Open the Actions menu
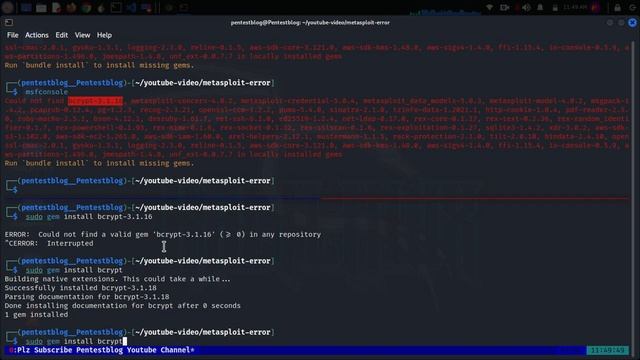 pyautogui.click(x=37, y=35)
